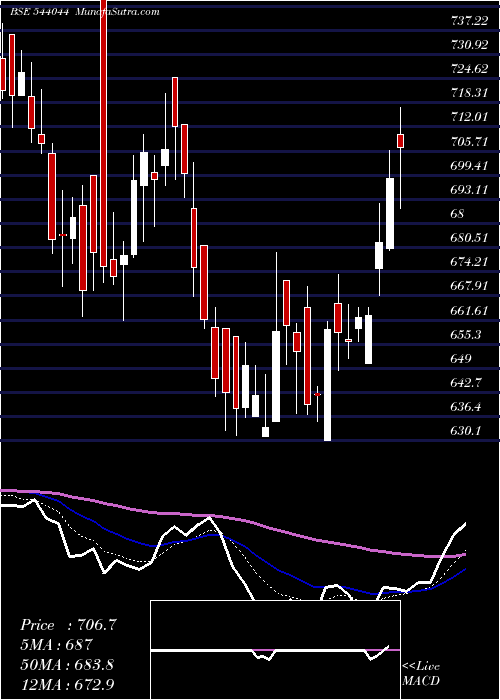Image resolution: width=500 pixels, height=700 pixels.
Task: Click the Price : 706.7 readout
Action: point(68,625)
